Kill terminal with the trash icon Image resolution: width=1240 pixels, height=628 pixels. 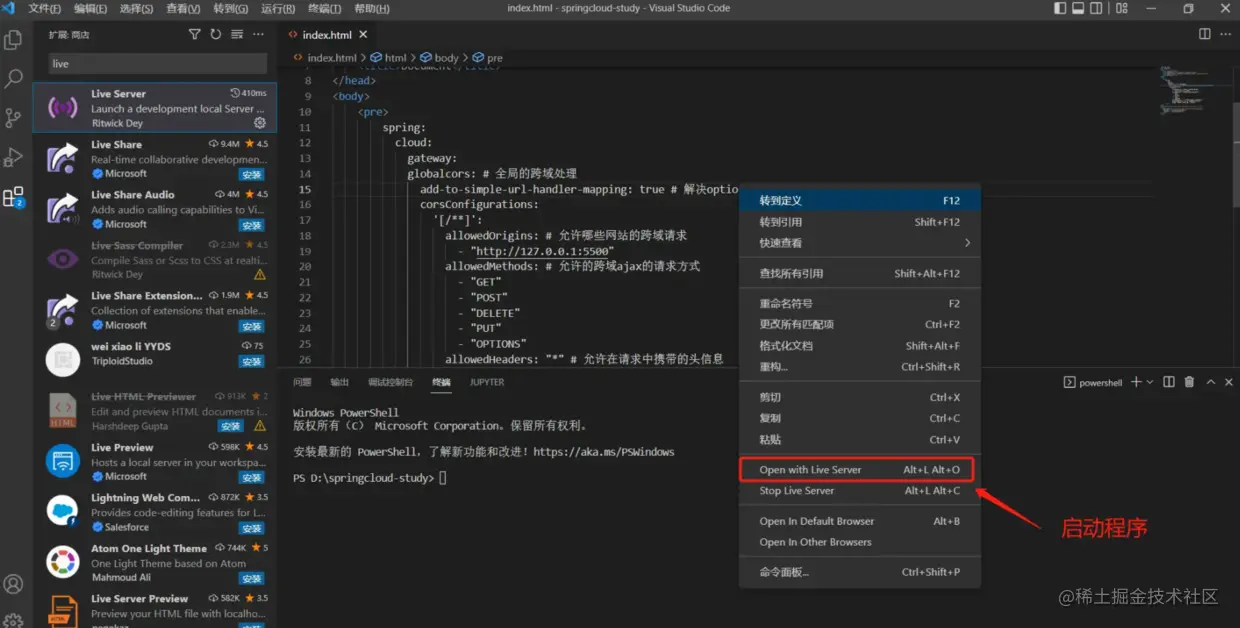pos(1189,382)
